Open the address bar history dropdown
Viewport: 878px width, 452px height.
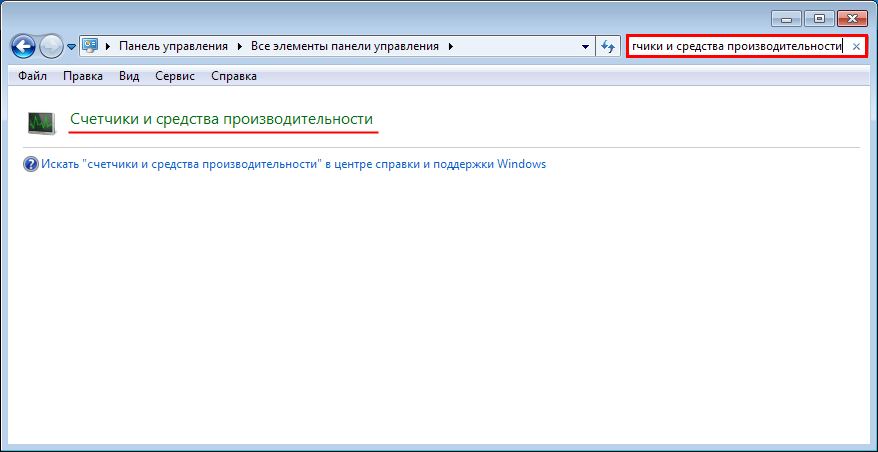[x=585, y=47]
